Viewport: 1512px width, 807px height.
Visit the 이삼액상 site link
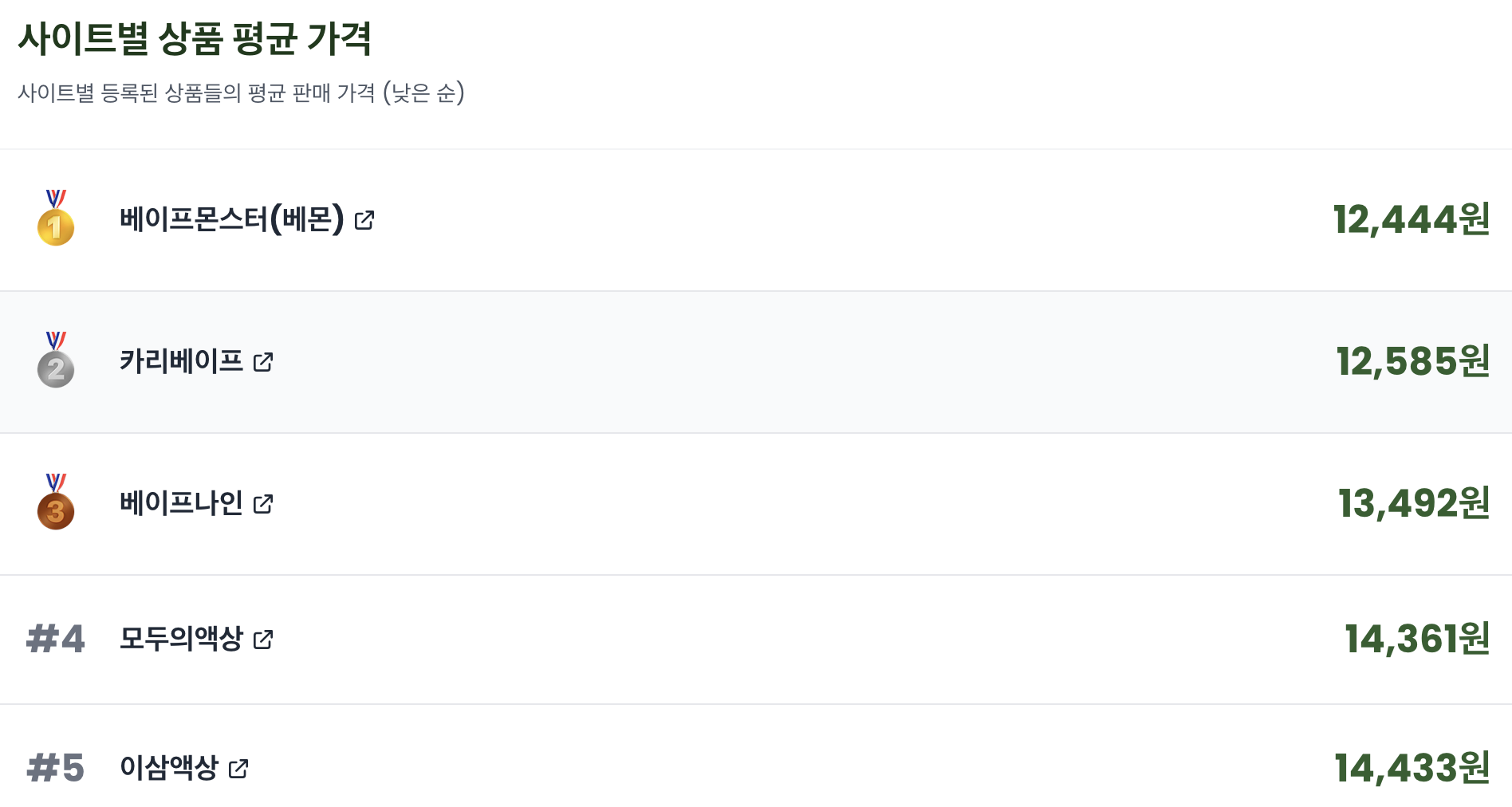(169, 768)
